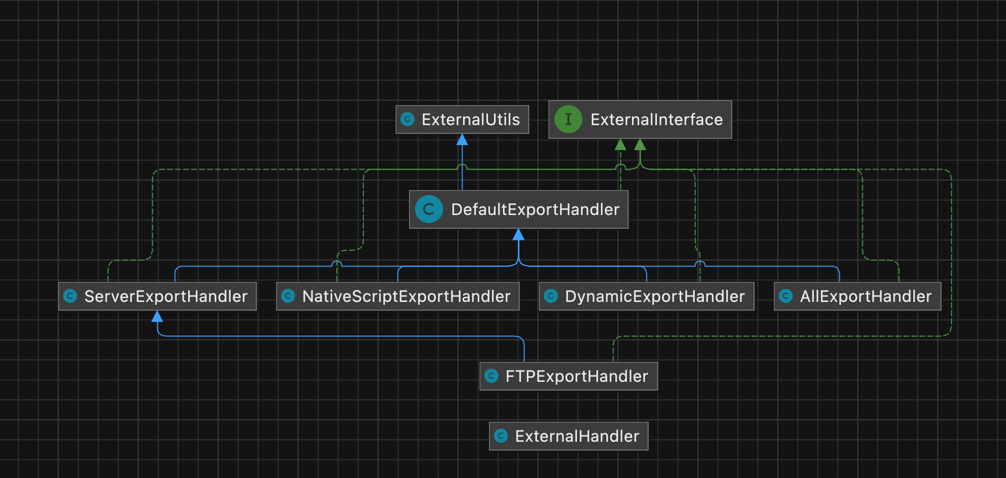Click the class icon on ServerExportHandler node
Screen dimensions: 1006x478
pos(70,296)
